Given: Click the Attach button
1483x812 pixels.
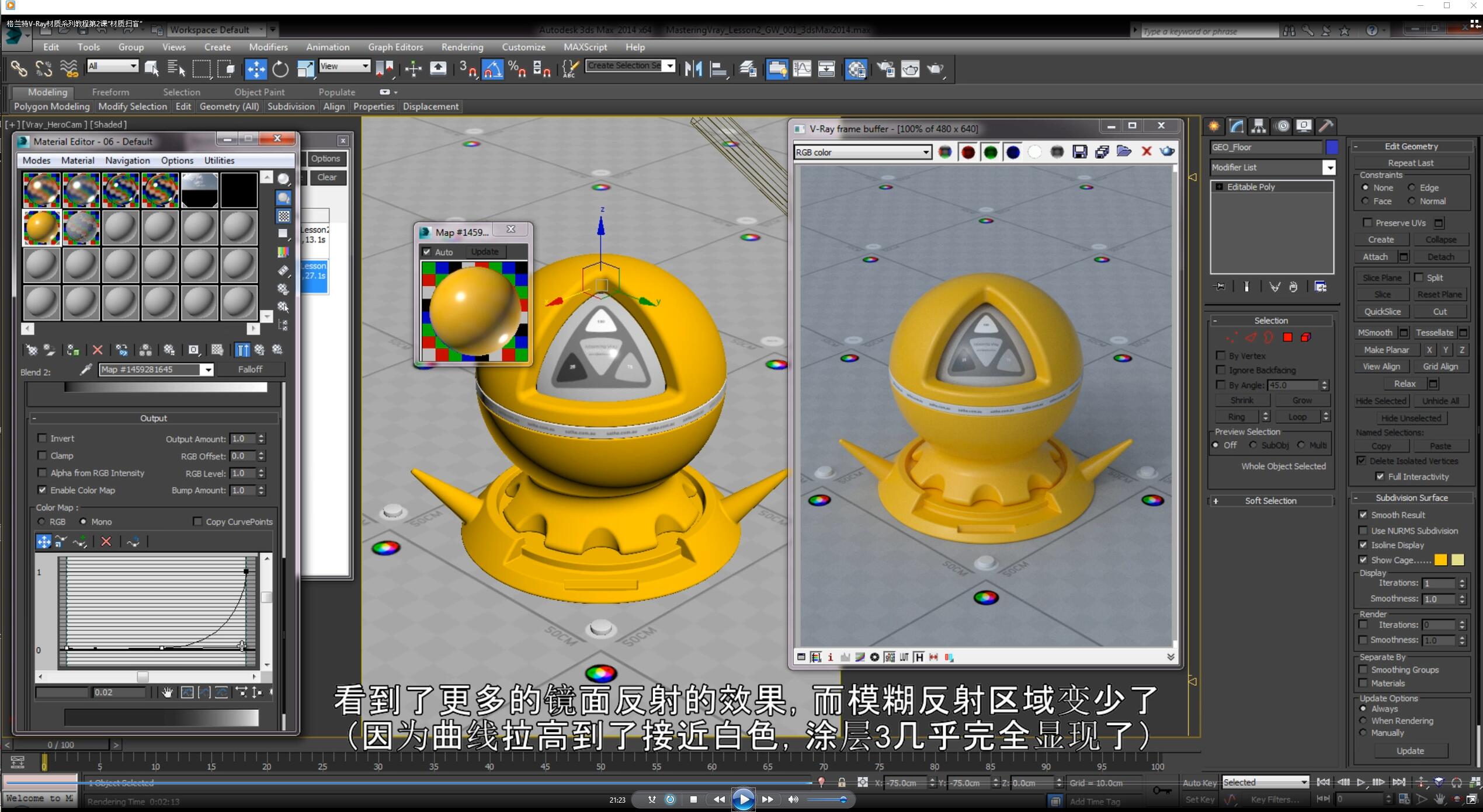Looking at the screenshot, I should [x=1376, y=257].
